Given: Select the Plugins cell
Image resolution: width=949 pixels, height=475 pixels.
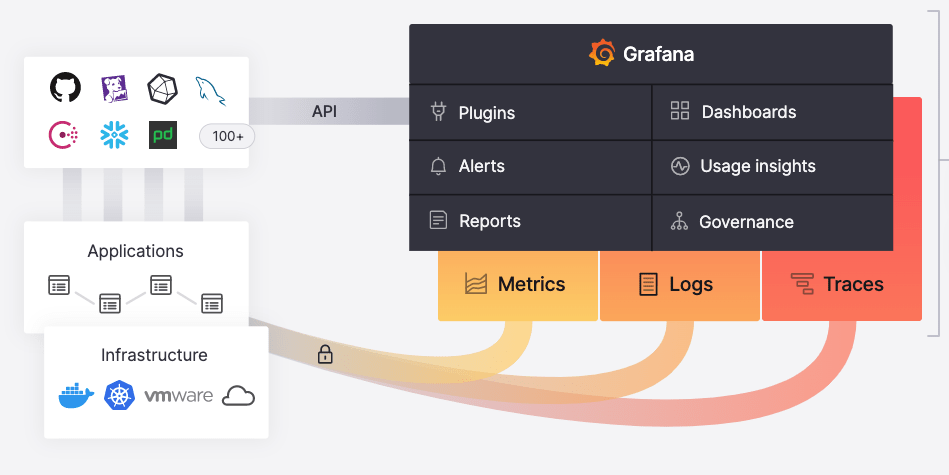Looking at the screenshot, I should (530, 112).
